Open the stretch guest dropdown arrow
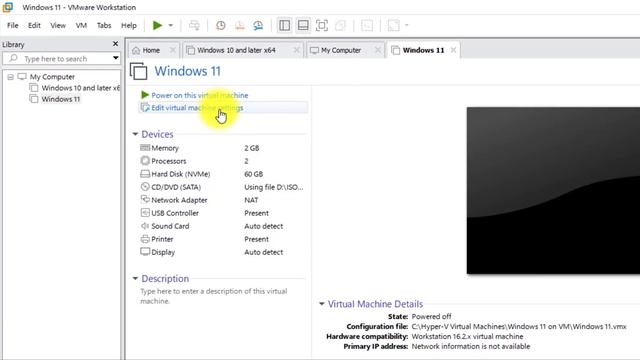 407,25
